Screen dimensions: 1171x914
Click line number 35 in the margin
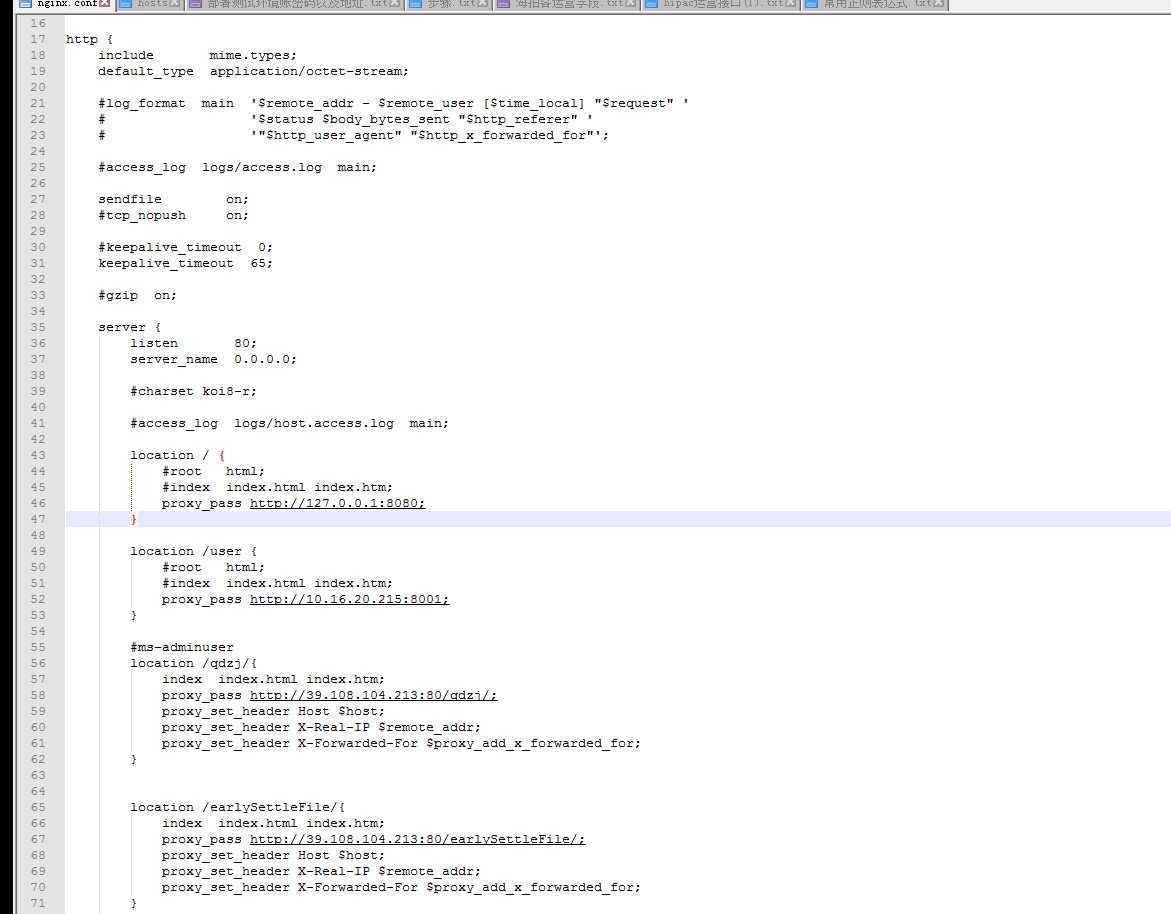click(x=38, y=327)
